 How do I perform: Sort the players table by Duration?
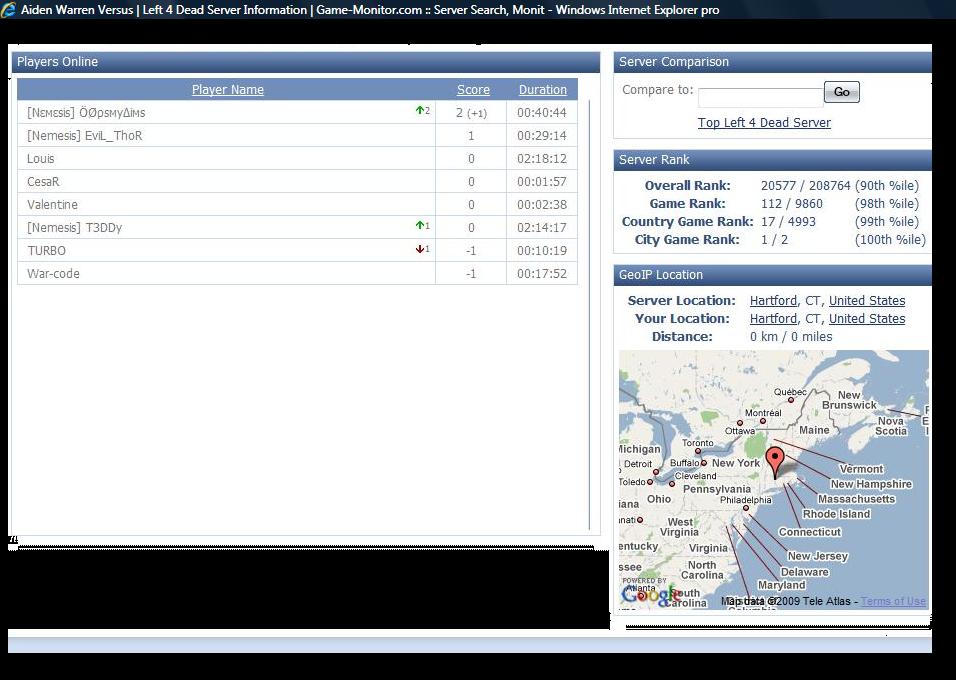[x=543, y=90]
